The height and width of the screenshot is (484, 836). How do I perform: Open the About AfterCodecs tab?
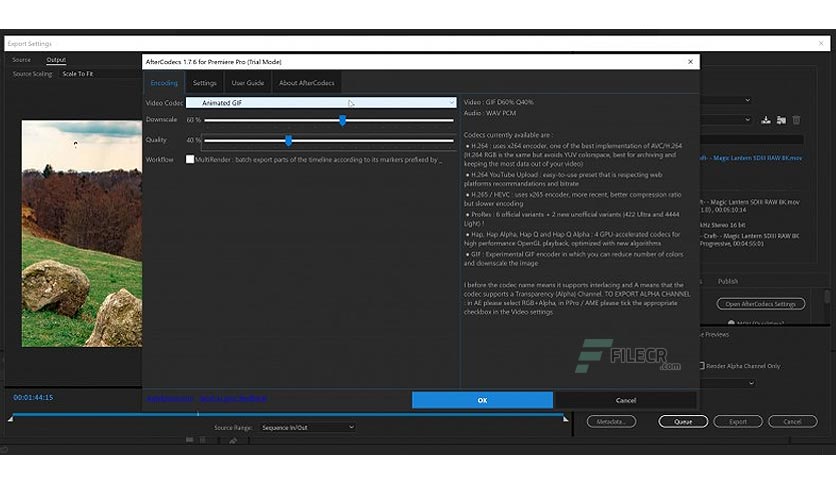[307, 83]
